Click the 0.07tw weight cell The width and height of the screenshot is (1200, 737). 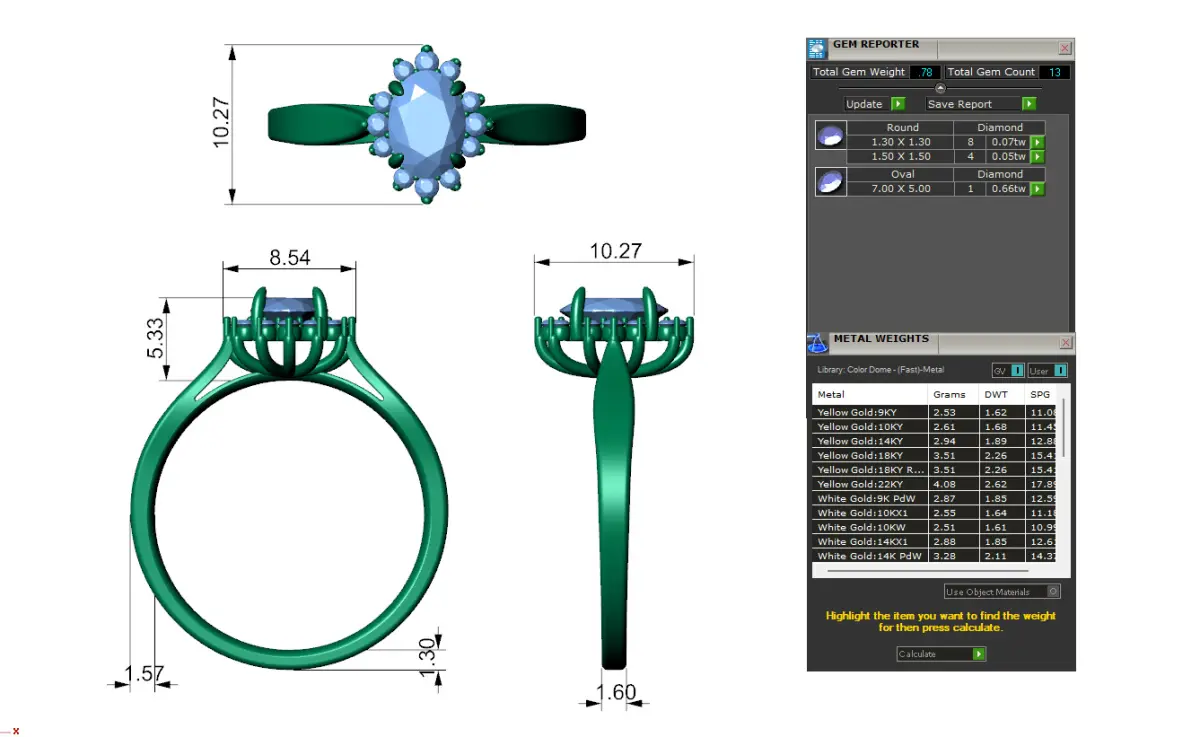(1010, 142)
